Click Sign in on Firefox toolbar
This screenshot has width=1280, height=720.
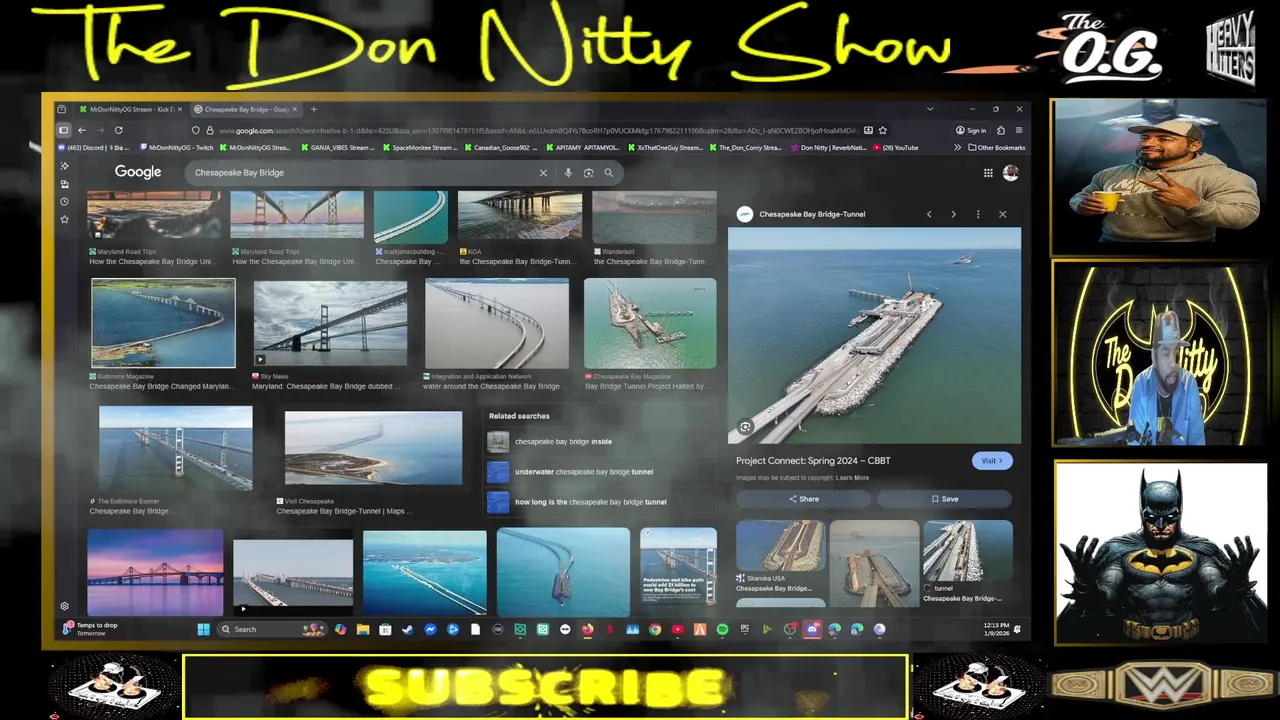click(x=970, y=130)
